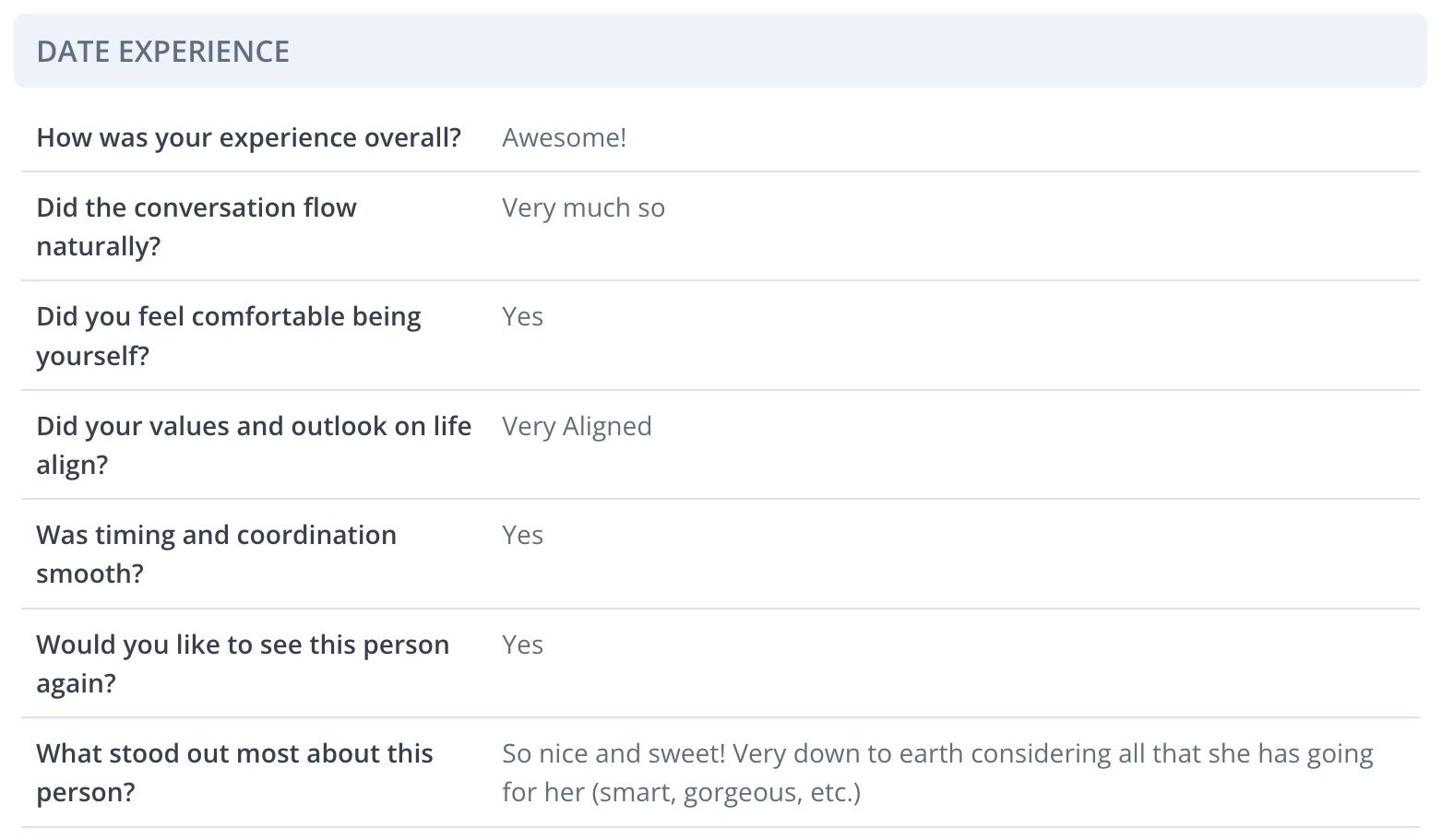The width and height of the screenshot is (1442, 840).
Task: Click the Yes answer for timing and coordination
Action: (522, 536)
